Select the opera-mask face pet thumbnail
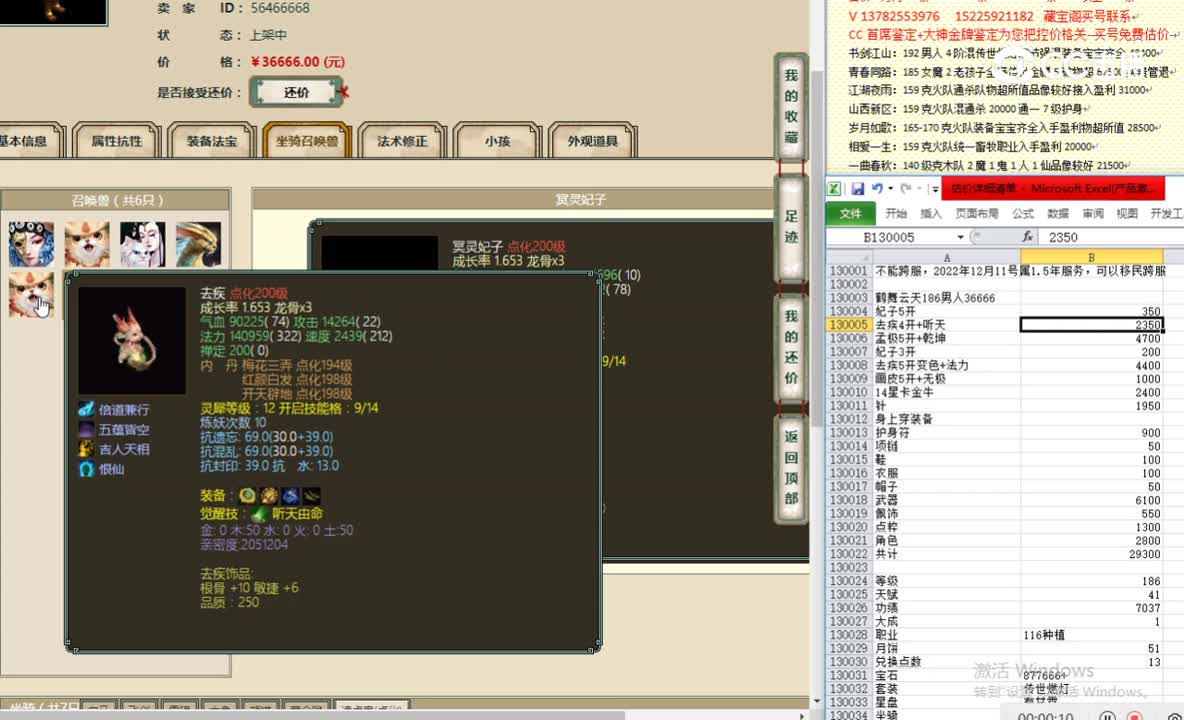This screenshot has height=720, width=1184. (32, 244)
